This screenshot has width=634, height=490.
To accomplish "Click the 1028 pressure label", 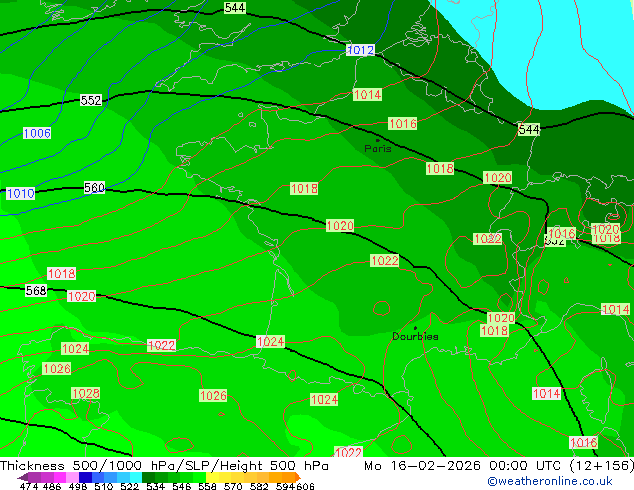I will click(85, 393).
